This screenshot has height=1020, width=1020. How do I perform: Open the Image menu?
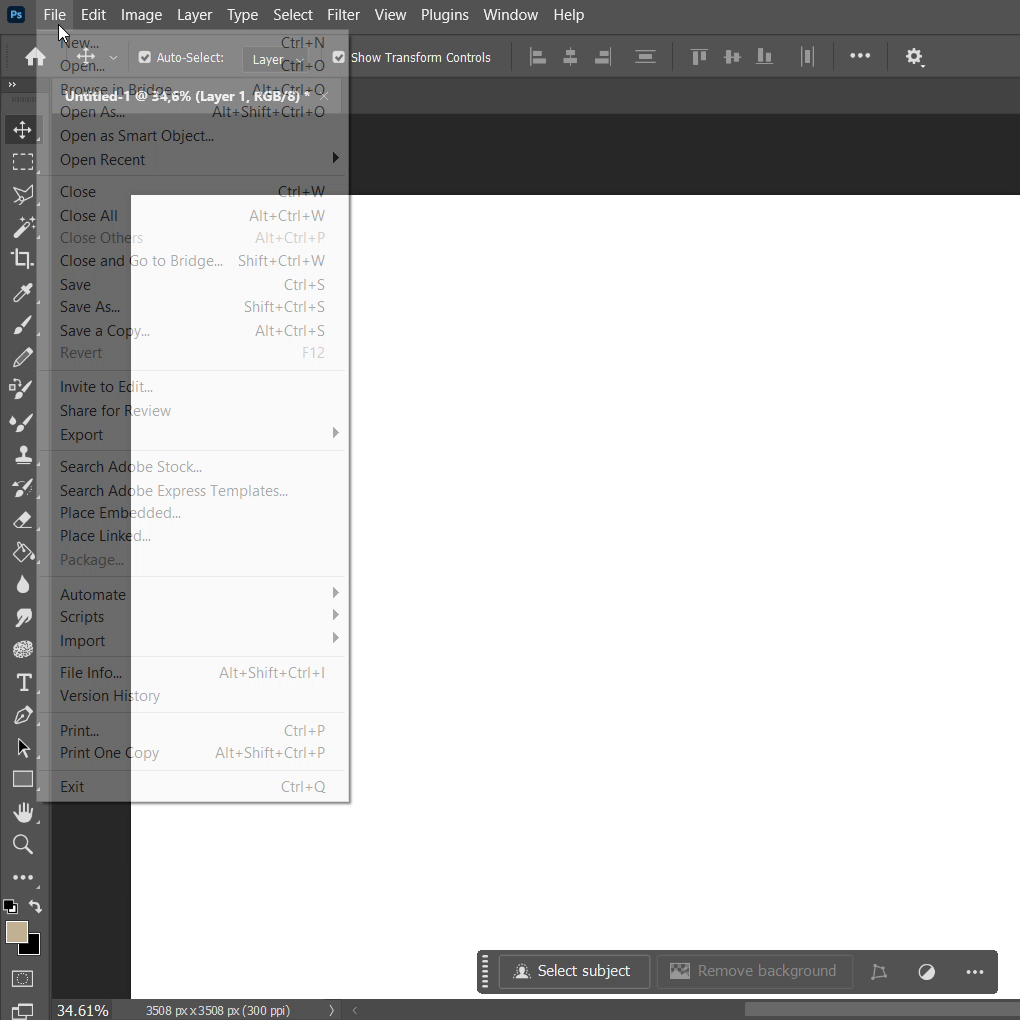[141, 14]
